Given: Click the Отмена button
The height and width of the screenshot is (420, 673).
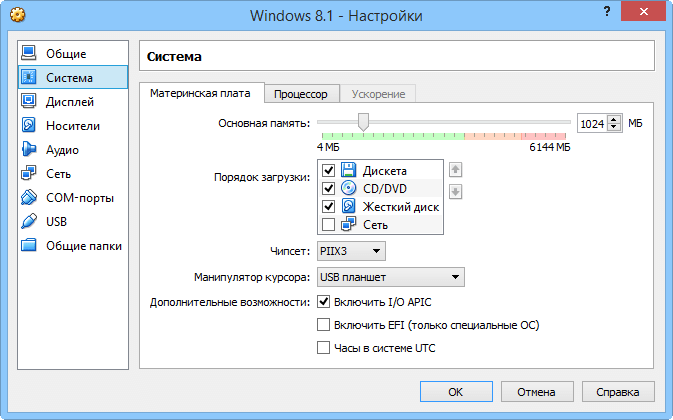Looking at the screenshot, I should (x=537, y=392).
